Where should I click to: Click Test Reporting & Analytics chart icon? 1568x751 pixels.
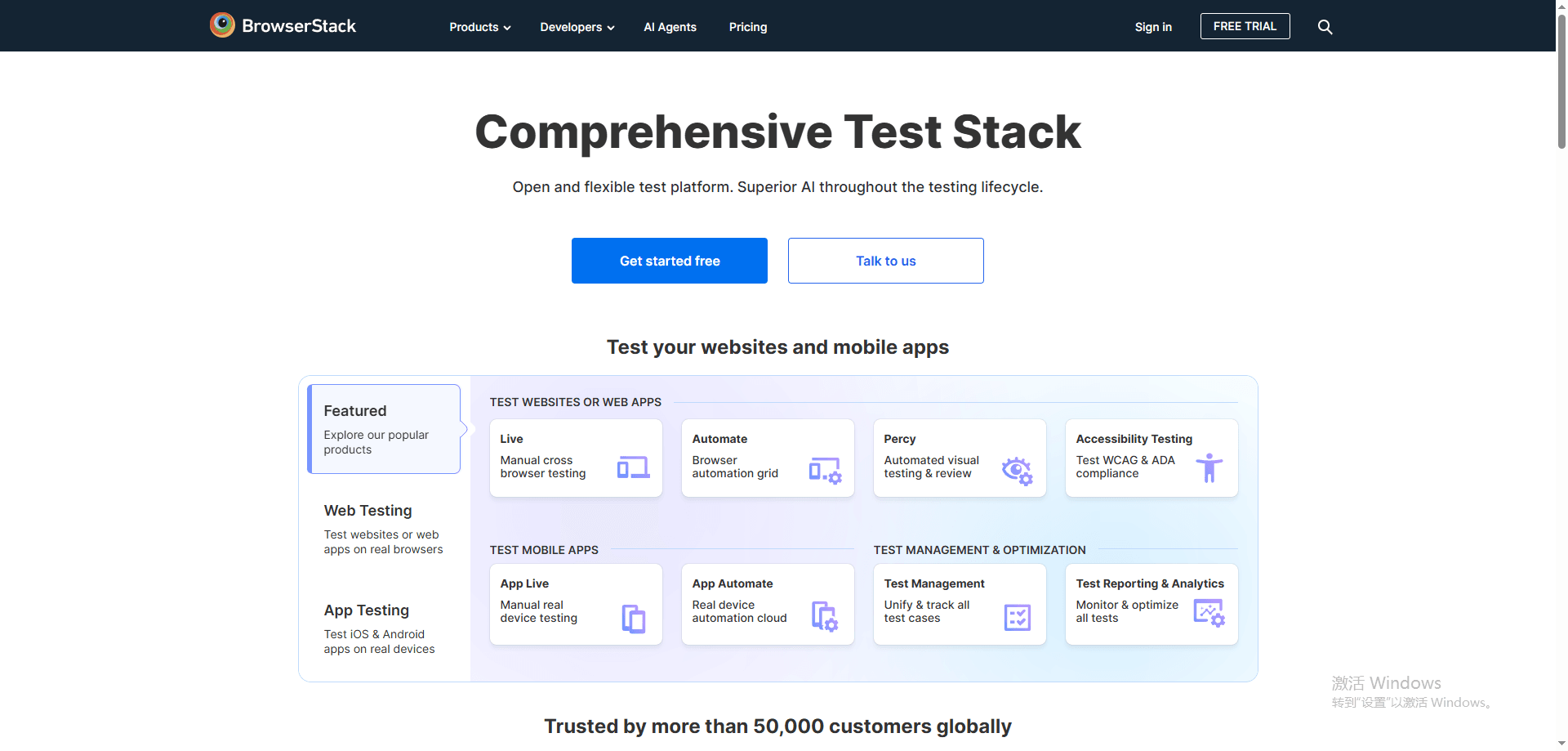(1209, 613)
